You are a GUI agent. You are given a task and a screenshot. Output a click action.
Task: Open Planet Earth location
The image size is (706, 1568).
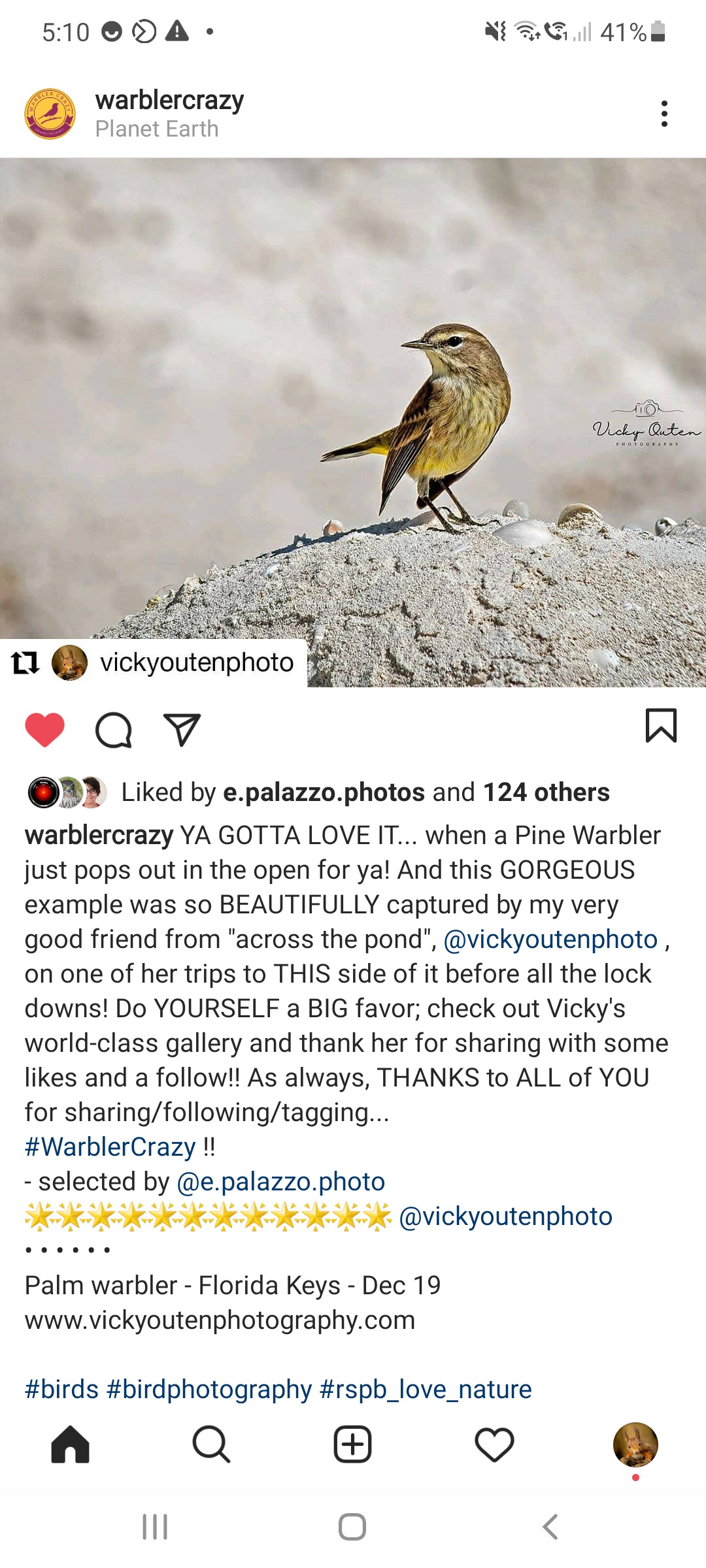pyautogui.click(x=157, y=129)
